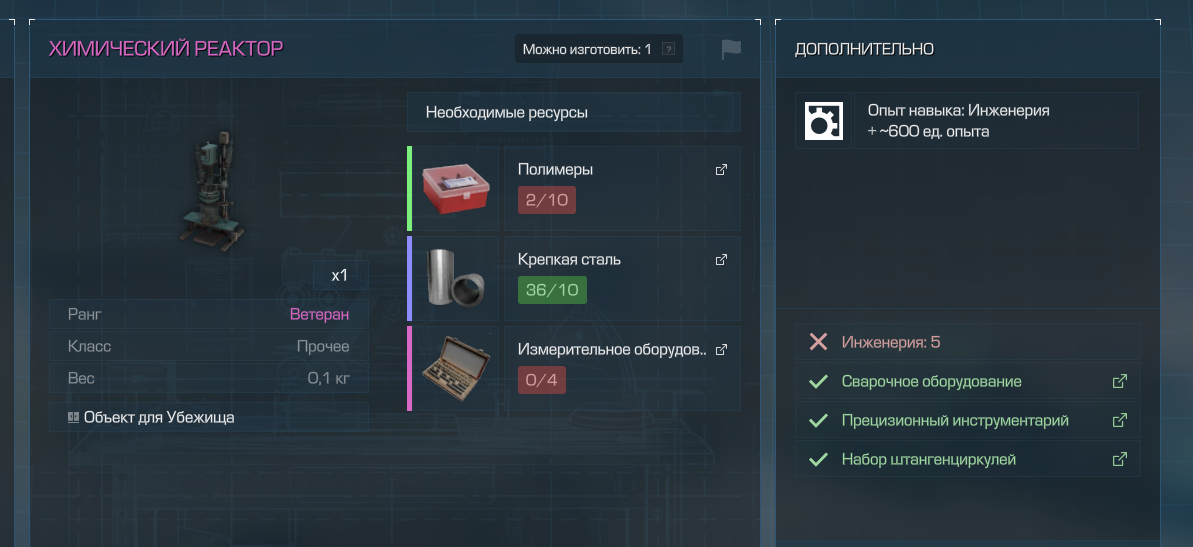Open the Набор штангенциркулей link icon

tap(1119, 460)
